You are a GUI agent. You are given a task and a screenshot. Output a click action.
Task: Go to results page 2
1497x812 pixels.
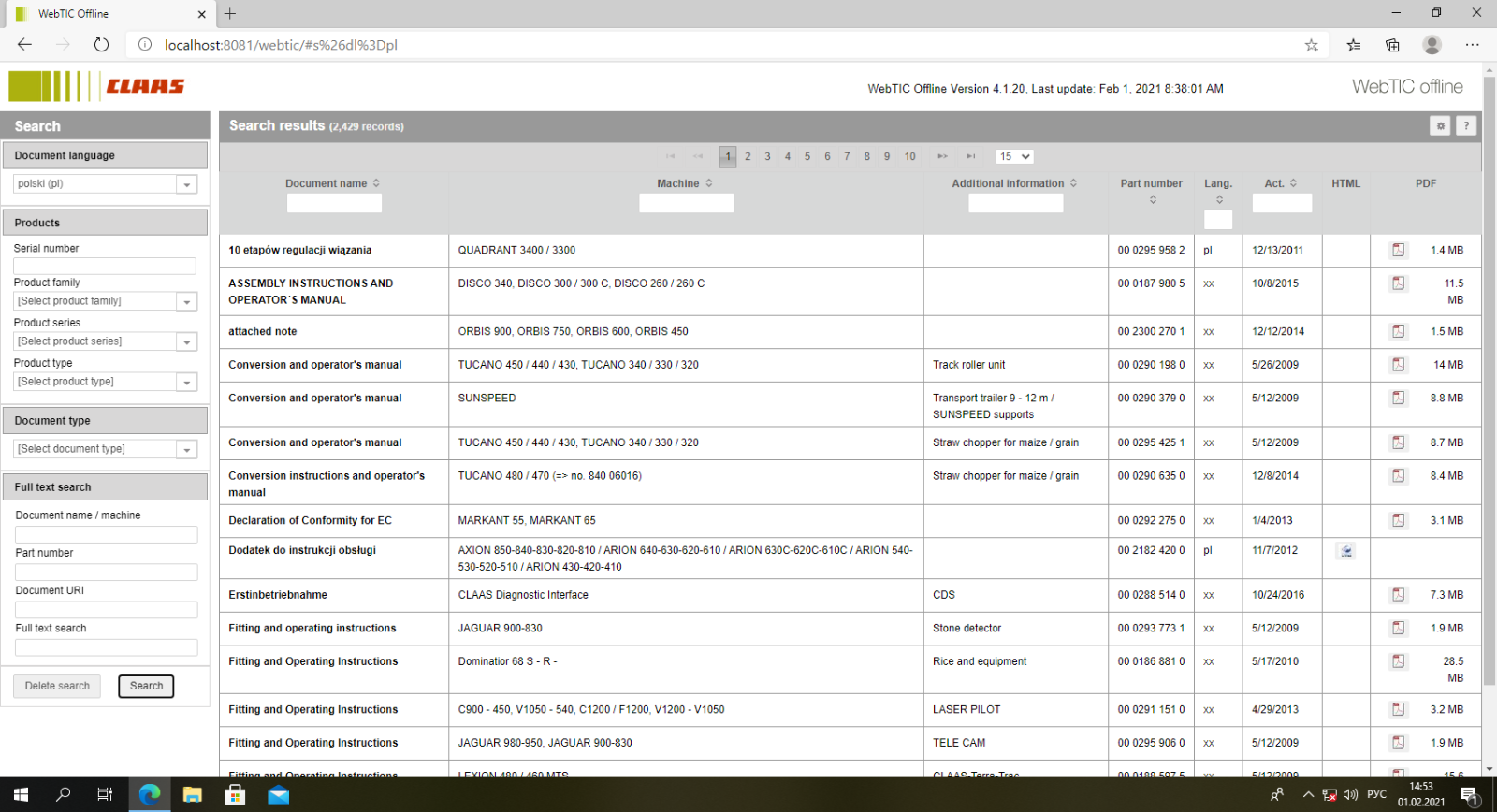748,156
